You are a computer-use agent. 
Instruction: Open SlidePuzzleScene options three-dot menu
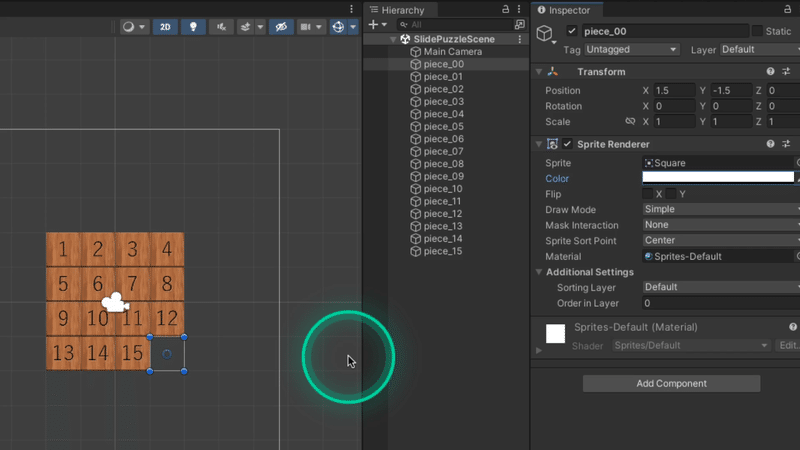point(520,39)
